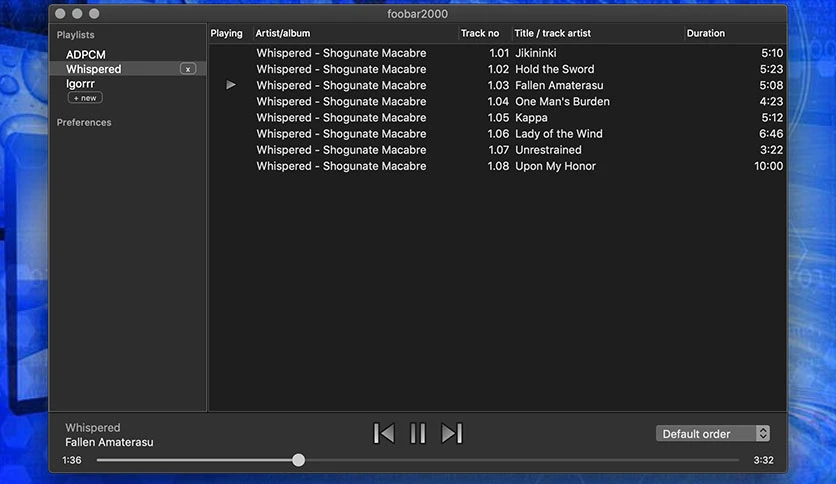Close the Whispered playlist with x button
836x484 pixels.
point(188,69)
